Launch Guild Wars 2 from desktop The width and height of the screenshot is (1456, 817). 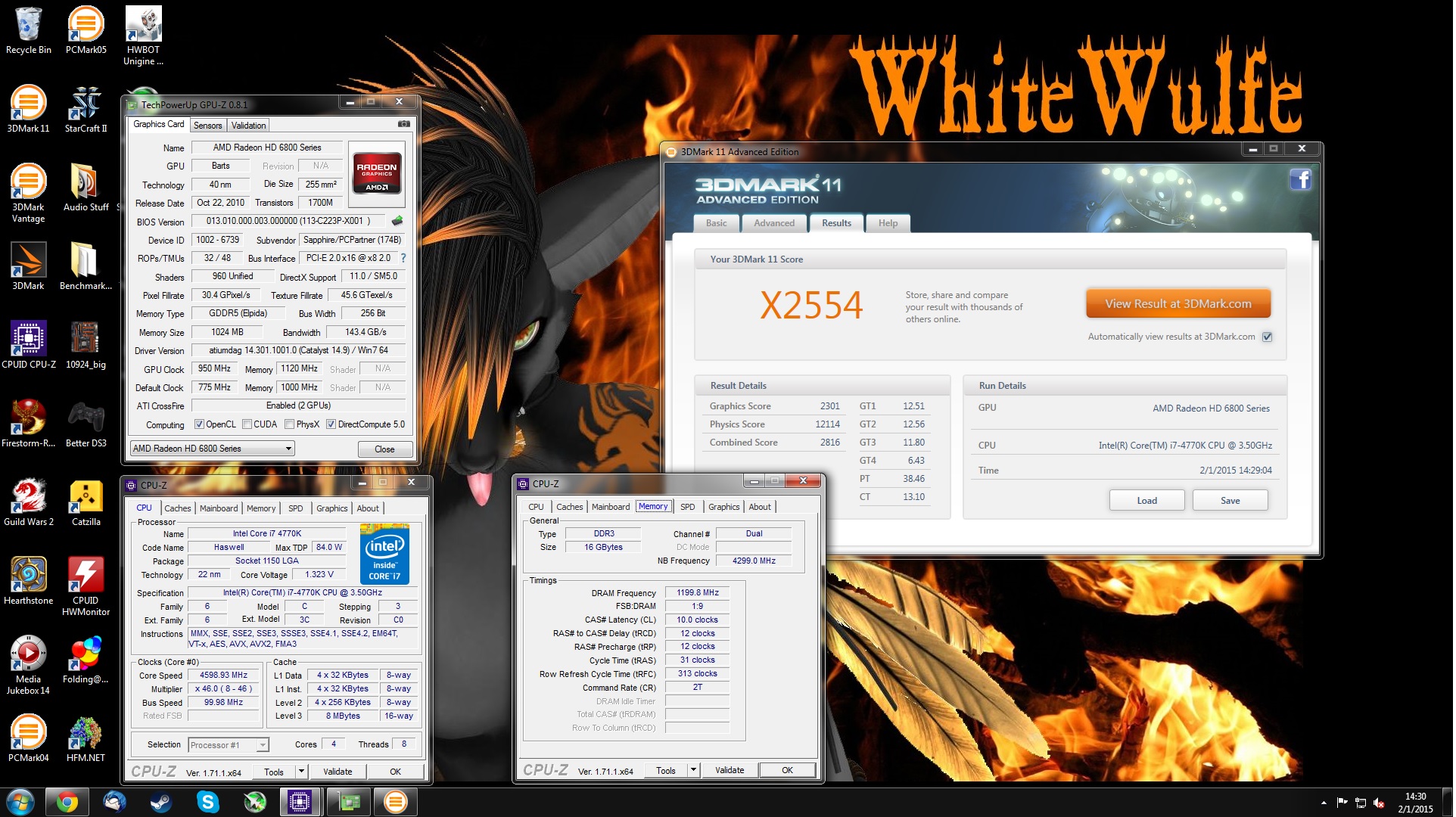click(29, 502)
